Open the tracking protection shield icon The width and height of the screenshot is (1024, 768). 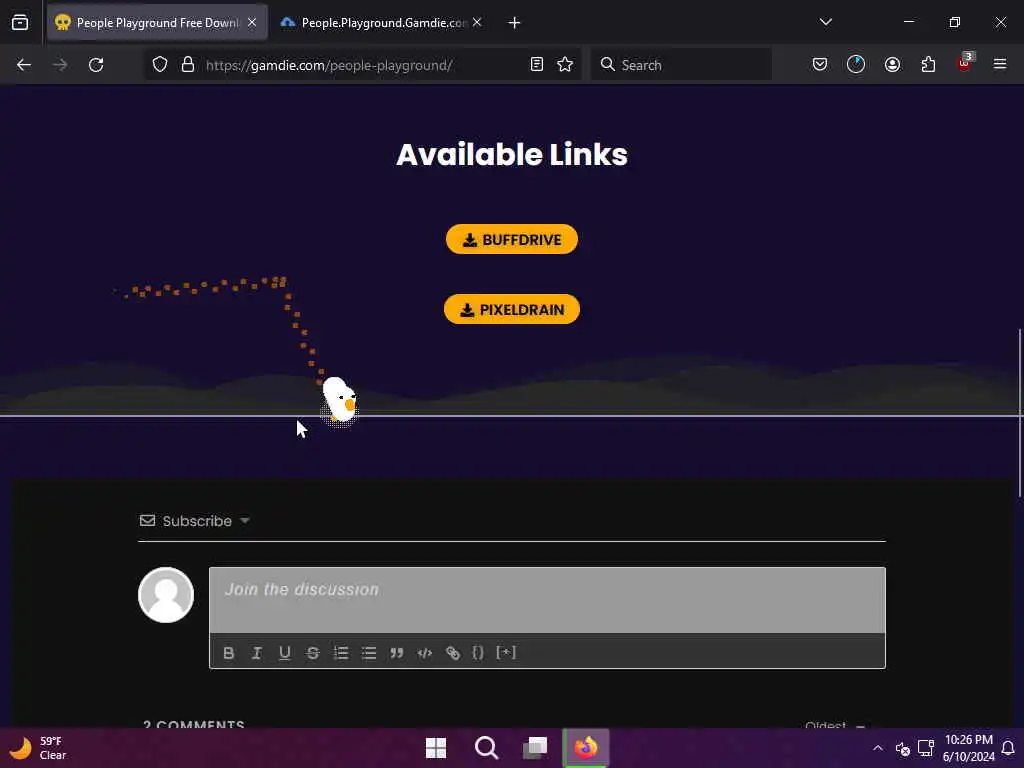coord(160,65)
